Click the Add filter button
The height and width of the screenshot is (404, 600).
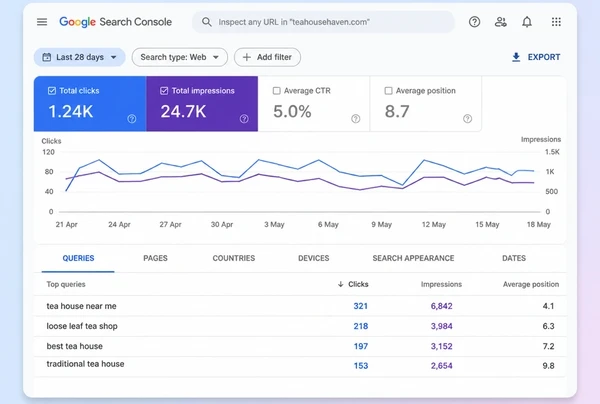point(267,57)
